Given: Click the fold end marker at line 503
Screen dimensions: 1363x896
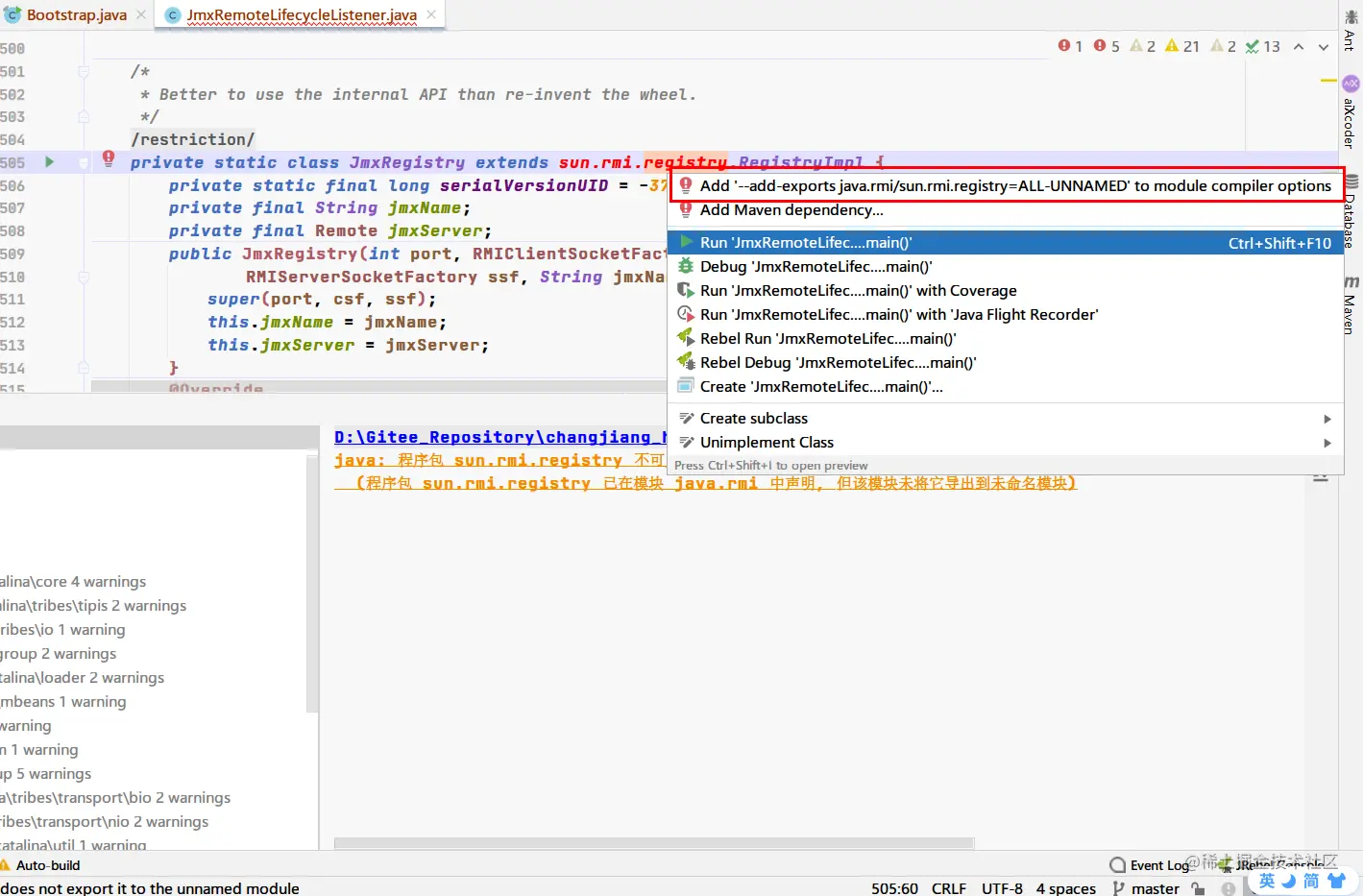Looking at the screenshot, I should tap(84, 117).
